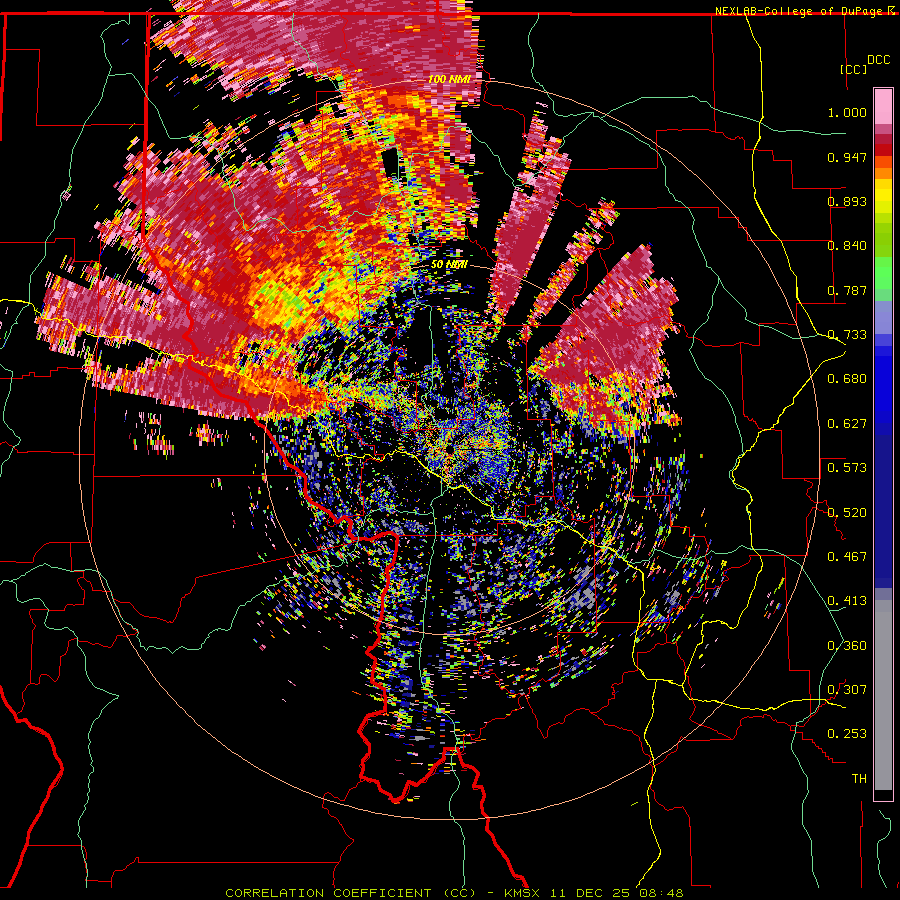This screenshot has width=900, height=900.
Task: Pick the gray lower color-scale segment
Action: point(883,695)
